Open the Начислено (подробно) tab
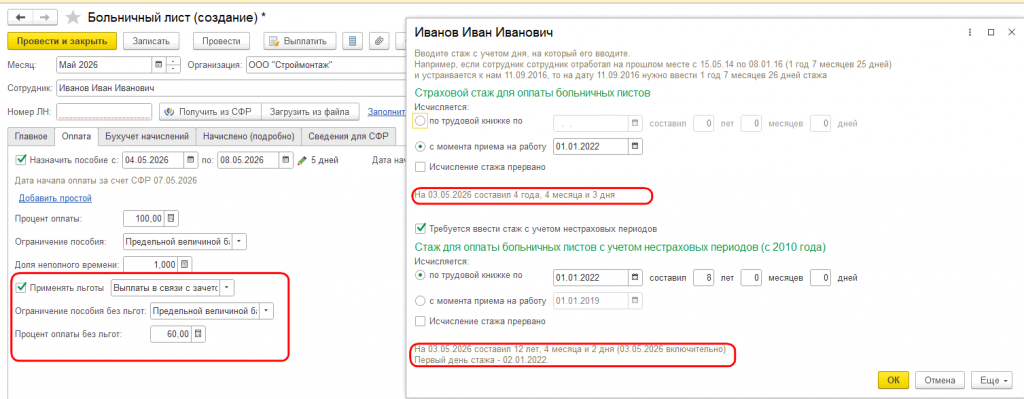The height and width of the screenshot is (399, 1024). coord(249,136)
